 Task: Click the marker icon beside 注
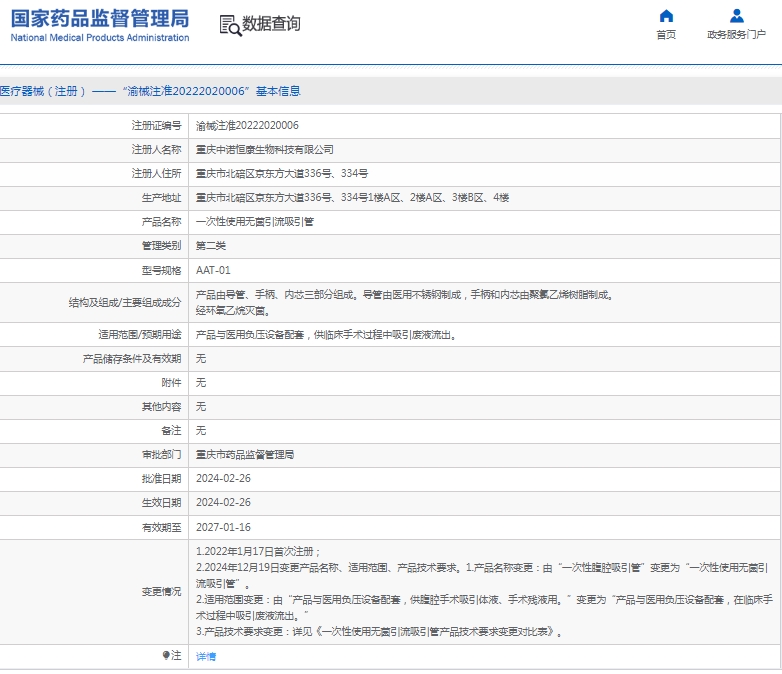click(166, 655)
